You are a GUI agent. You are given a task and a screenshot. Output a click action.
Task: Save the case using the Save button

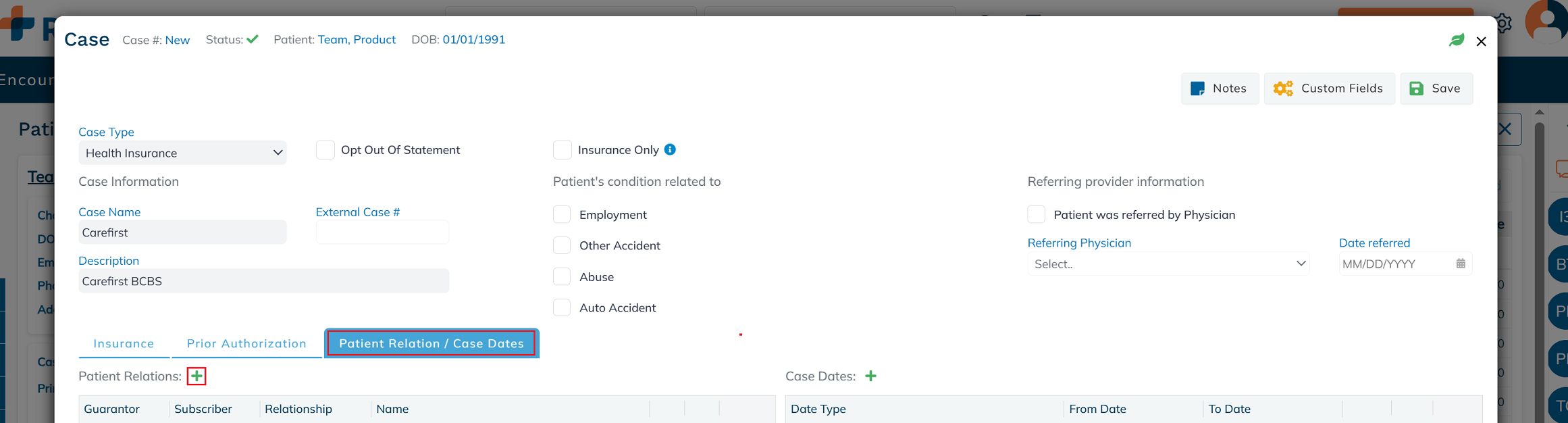[1436, 89]
